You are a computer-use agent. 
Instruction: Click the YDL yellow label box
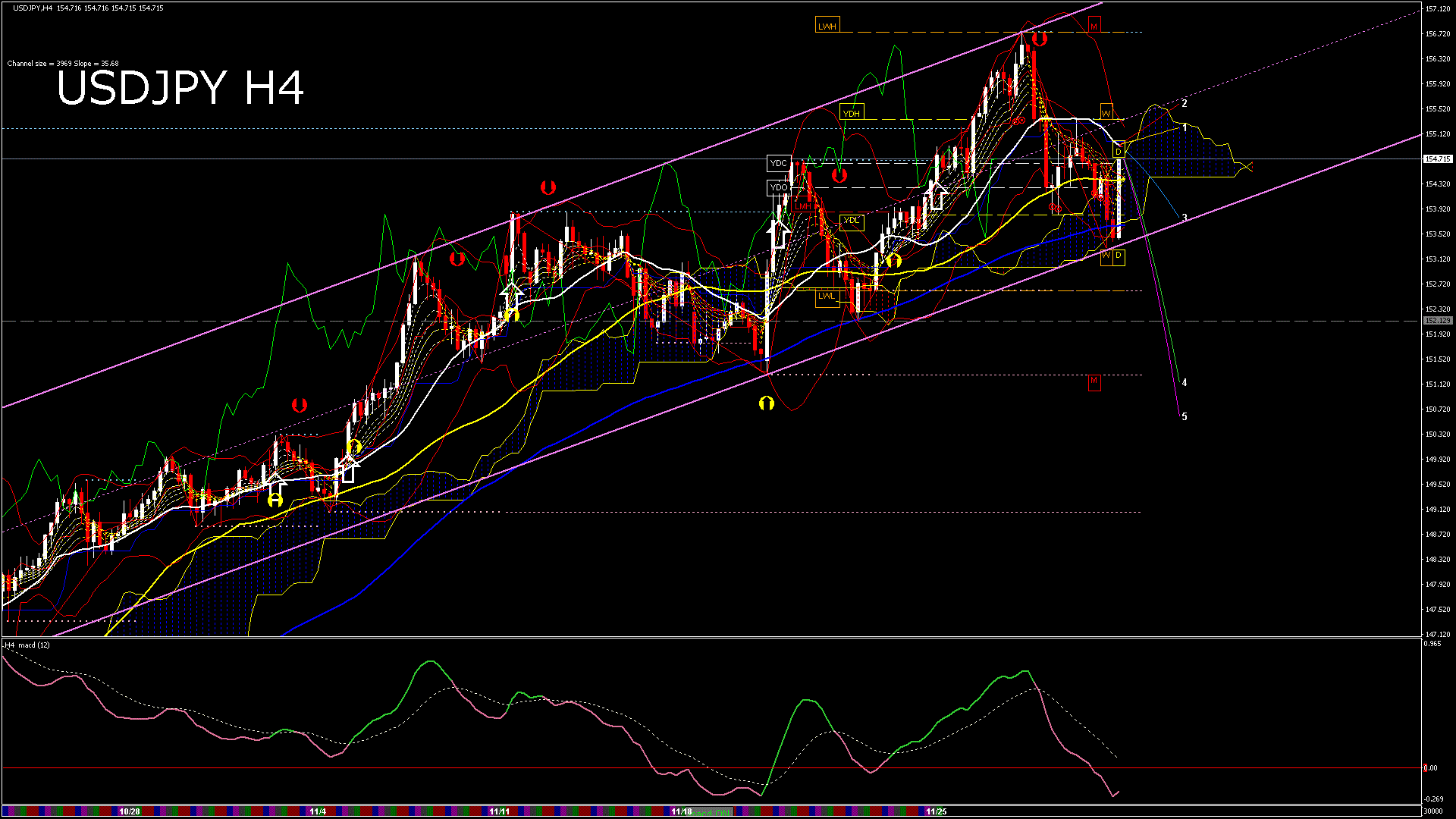(852, 221)
